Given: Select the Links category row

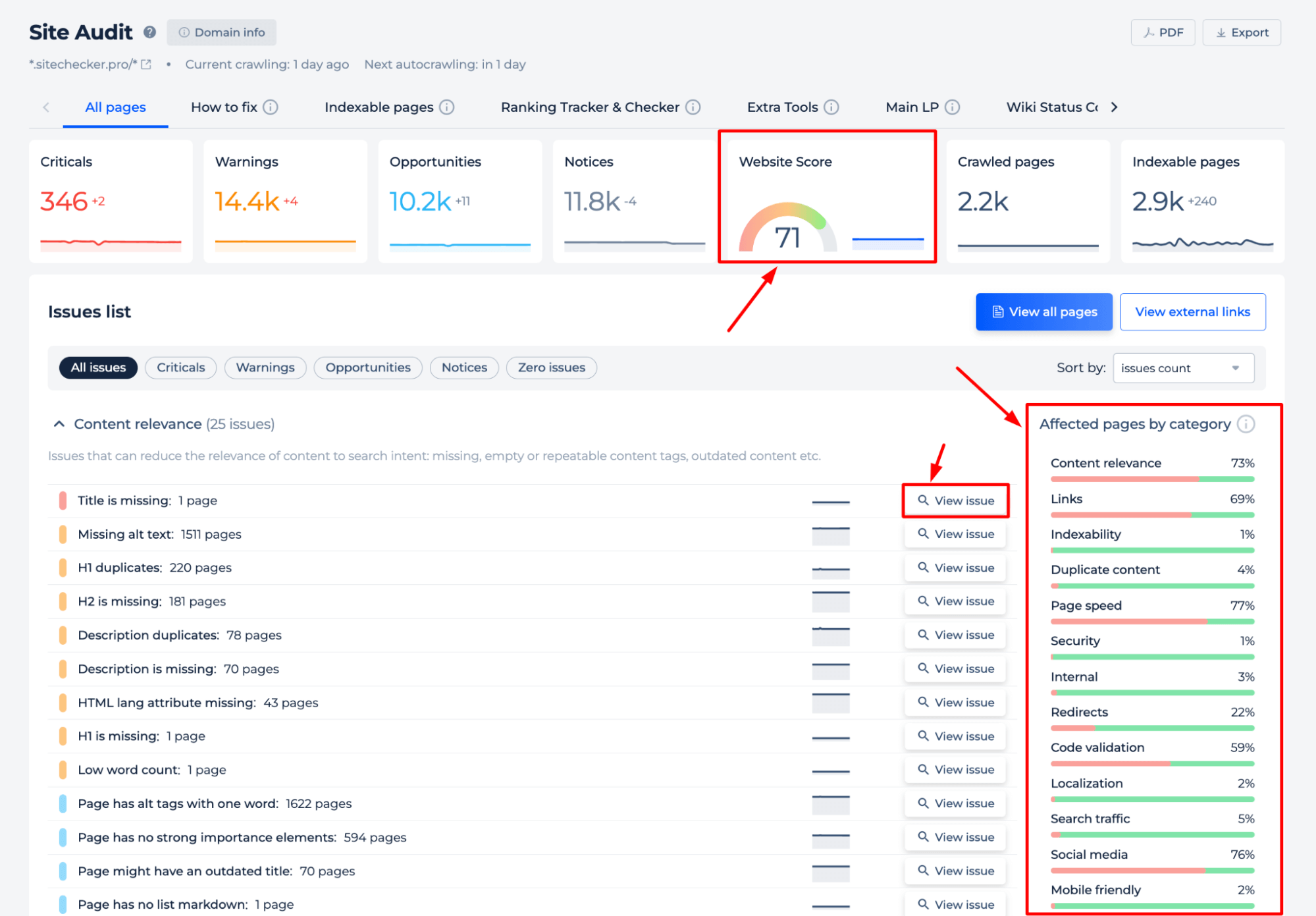Looking at the screenshot, I should point(1152,504).
